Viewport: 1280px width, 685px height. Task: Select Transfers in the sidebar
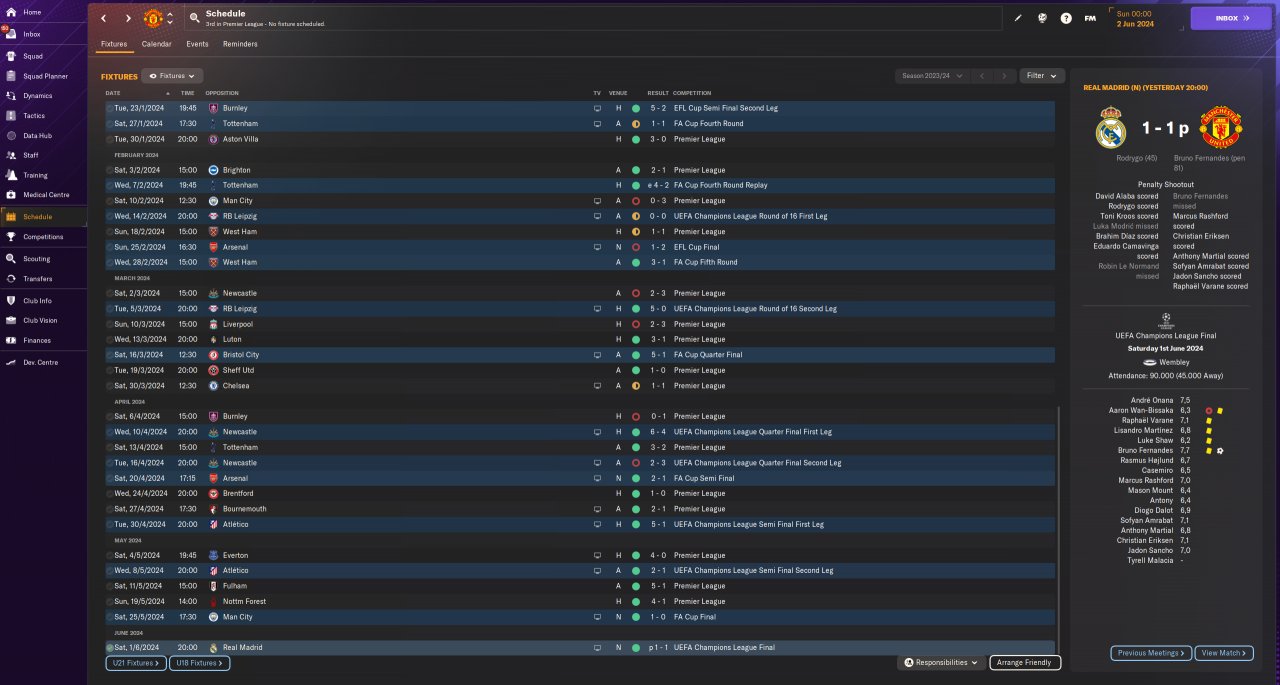click(44, 279)
